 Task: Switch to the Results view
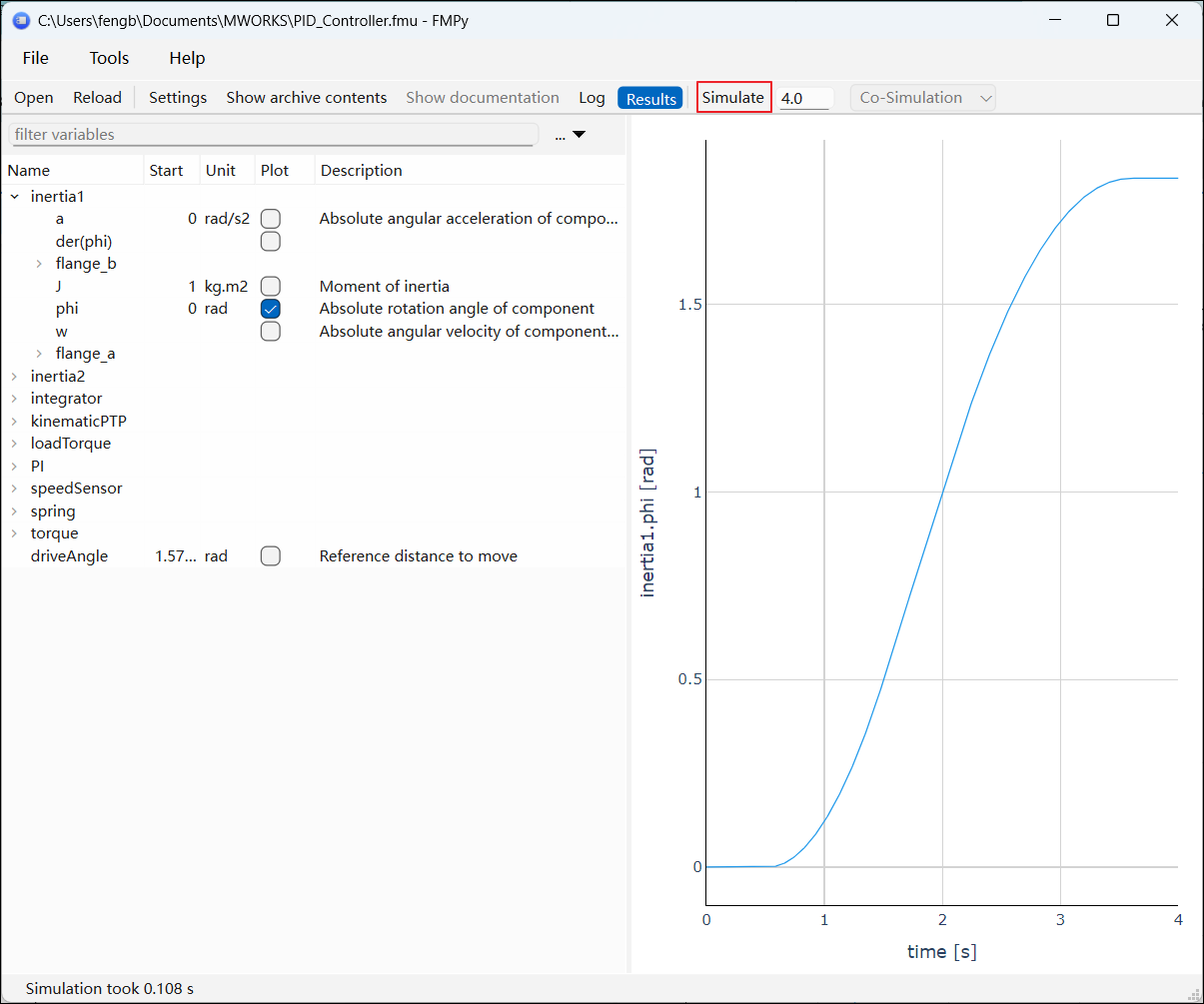(650, 98)
